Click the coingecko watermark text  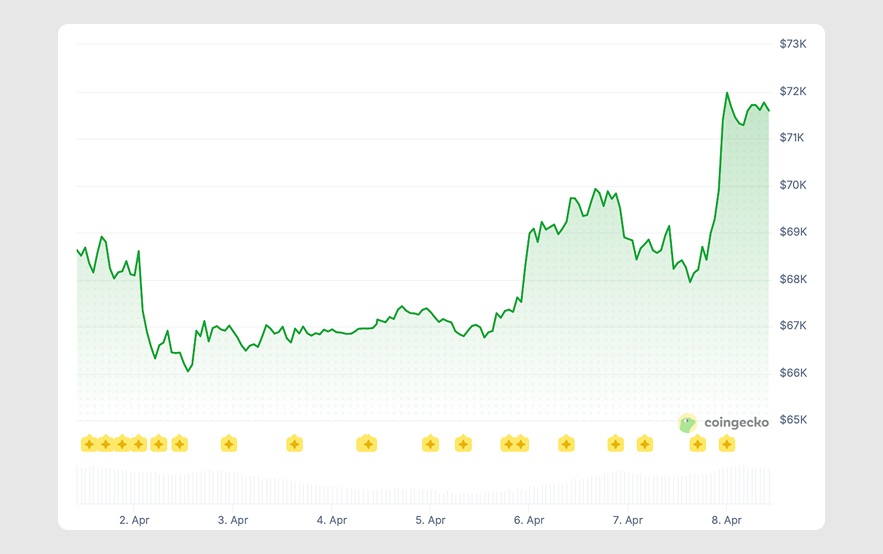pos(736,423)
